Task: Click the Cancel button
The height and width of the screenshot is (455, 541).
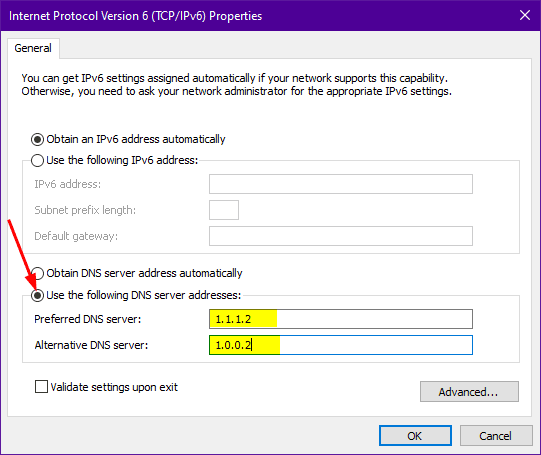Action: [x=496, y=436]
